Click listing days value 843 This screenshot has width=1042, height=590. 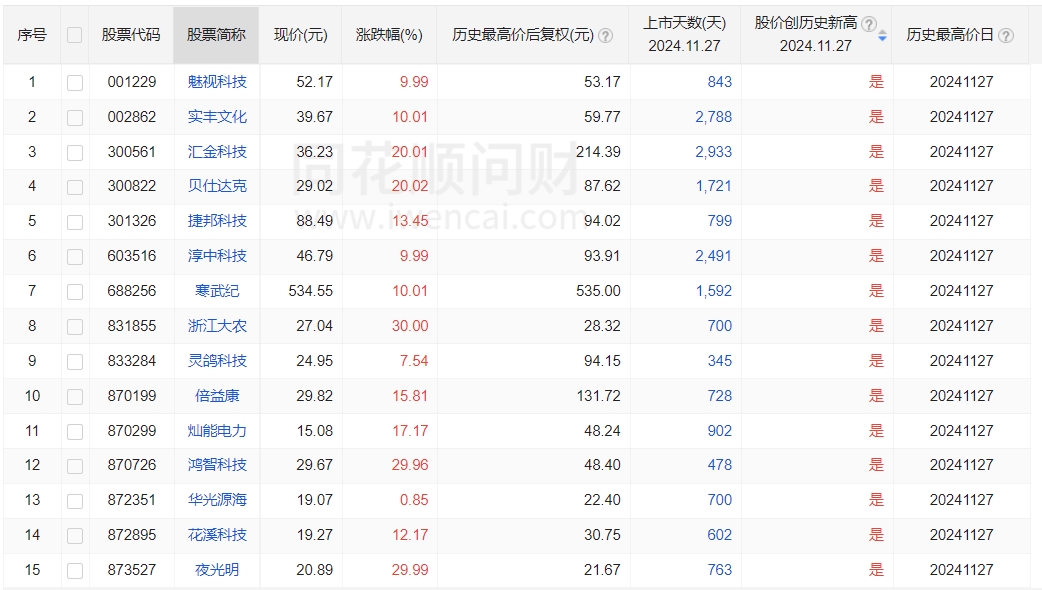pos(720,82)
